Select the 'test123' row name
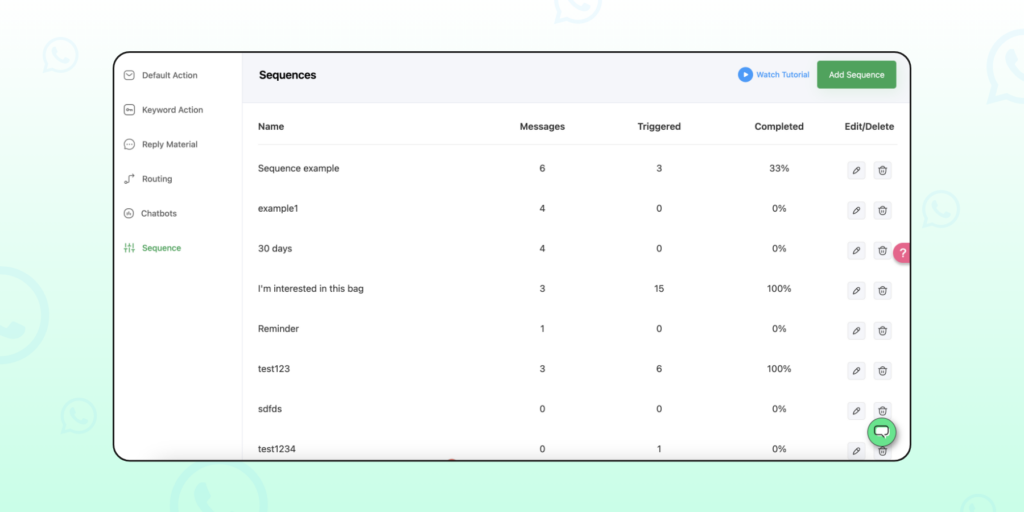 coord(274,369)
